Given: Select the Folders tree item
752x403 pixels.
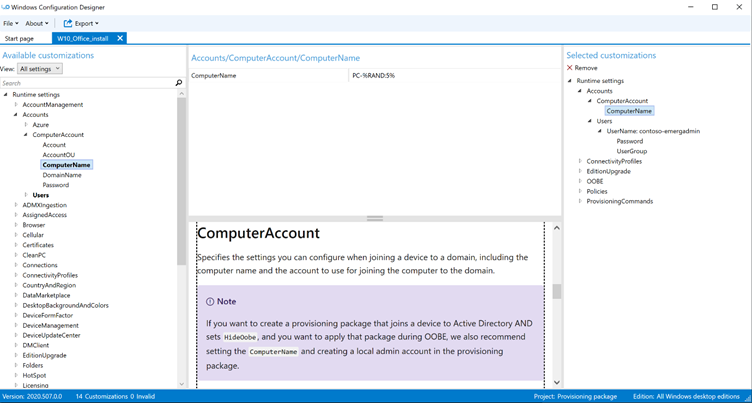Looking at the screenshot, I should (33, 366).
